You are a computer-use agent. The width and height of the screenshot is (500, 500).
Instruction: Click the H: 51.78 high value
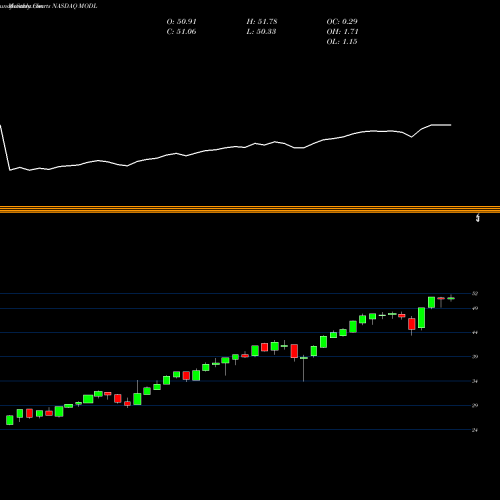coord(262,22)
